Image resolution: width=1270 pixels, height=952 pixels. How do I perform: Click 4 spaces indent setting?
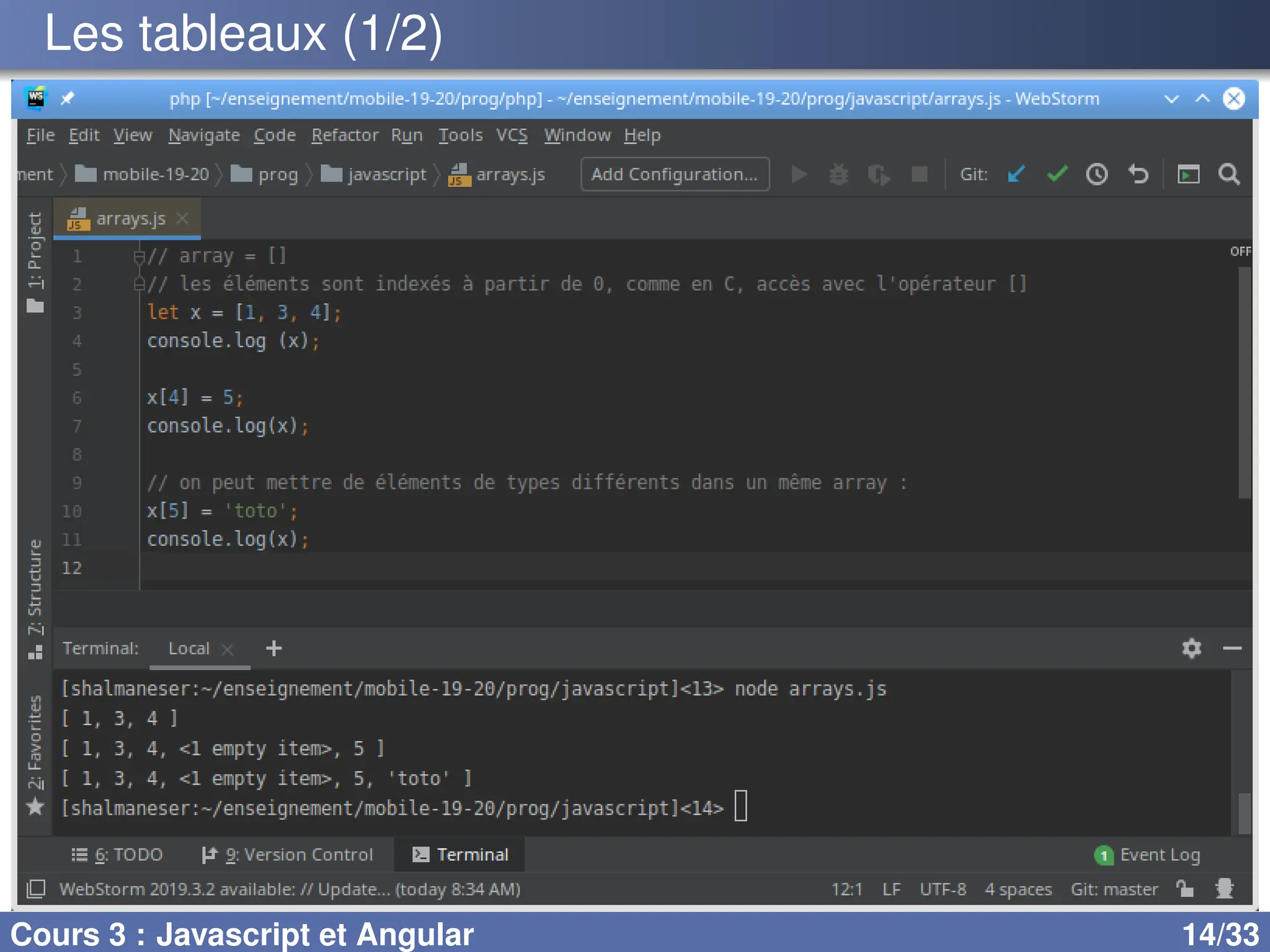1018,889
